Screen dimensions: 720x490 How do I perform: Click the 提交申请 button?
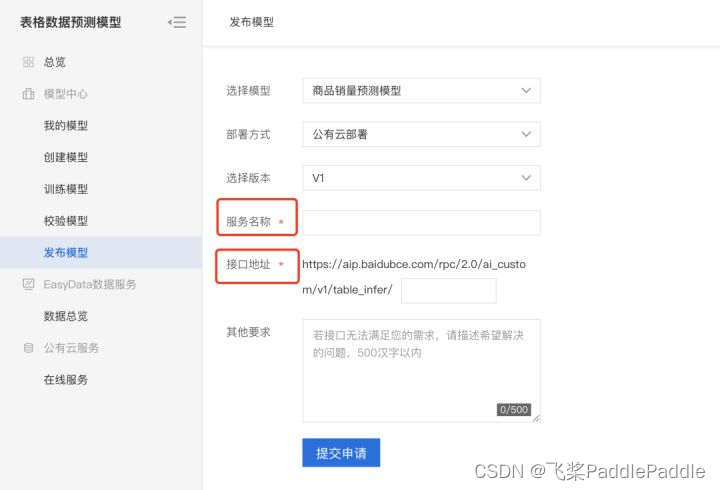click(341, 453)
